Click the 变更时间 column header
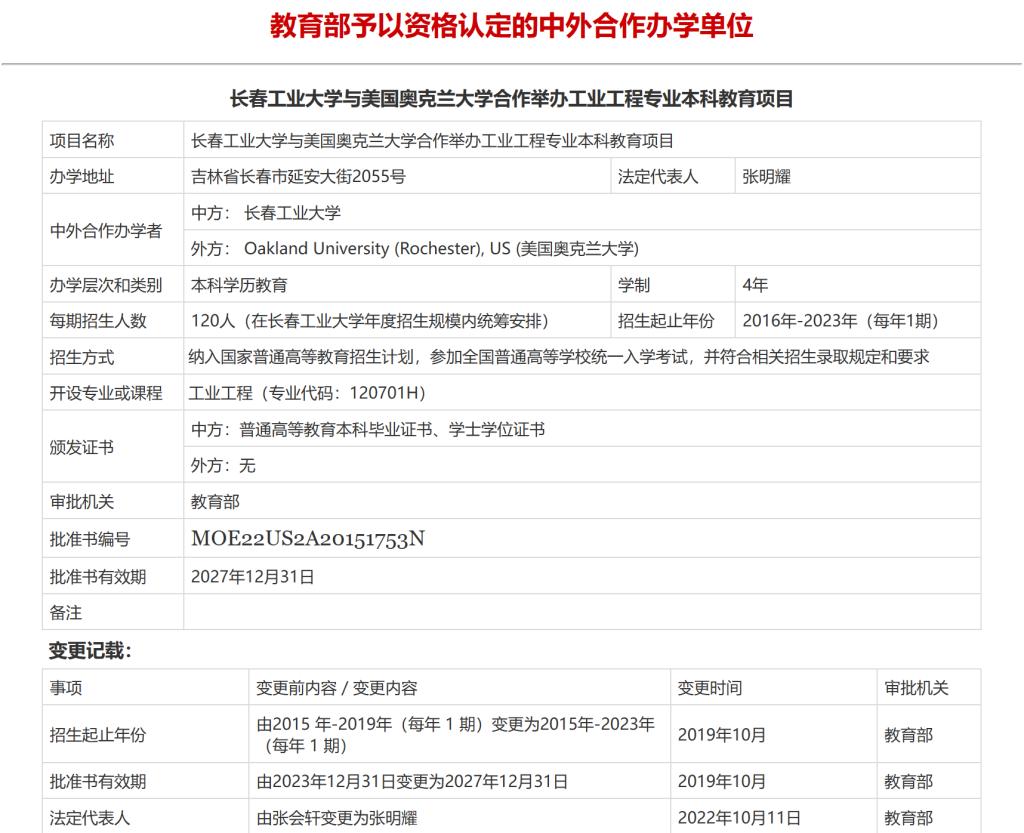The image size is (1024, 833). click(x=710, y=688)
